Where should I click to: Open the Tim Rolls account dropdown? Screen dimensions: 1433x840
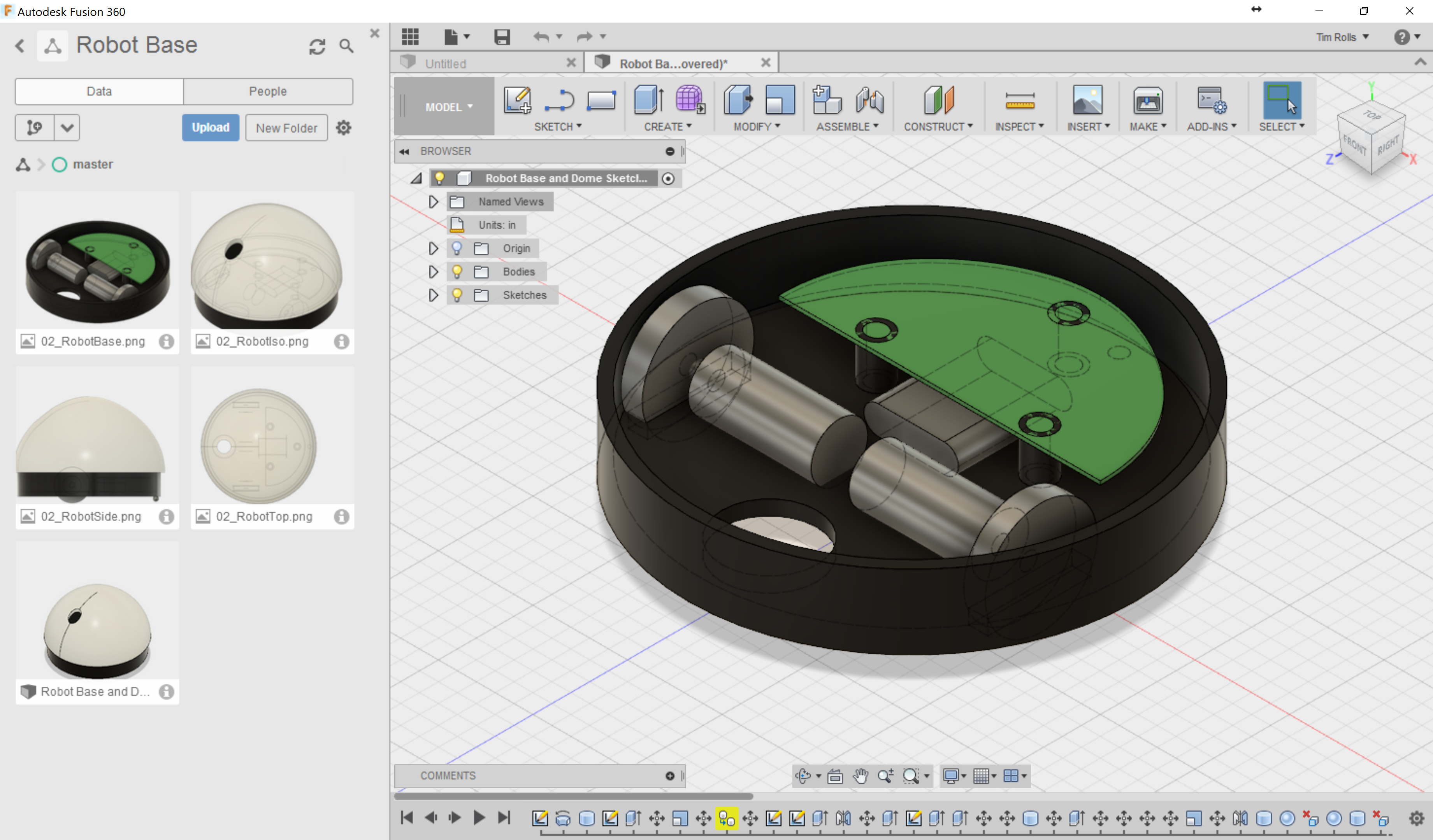coord(1342,37)
